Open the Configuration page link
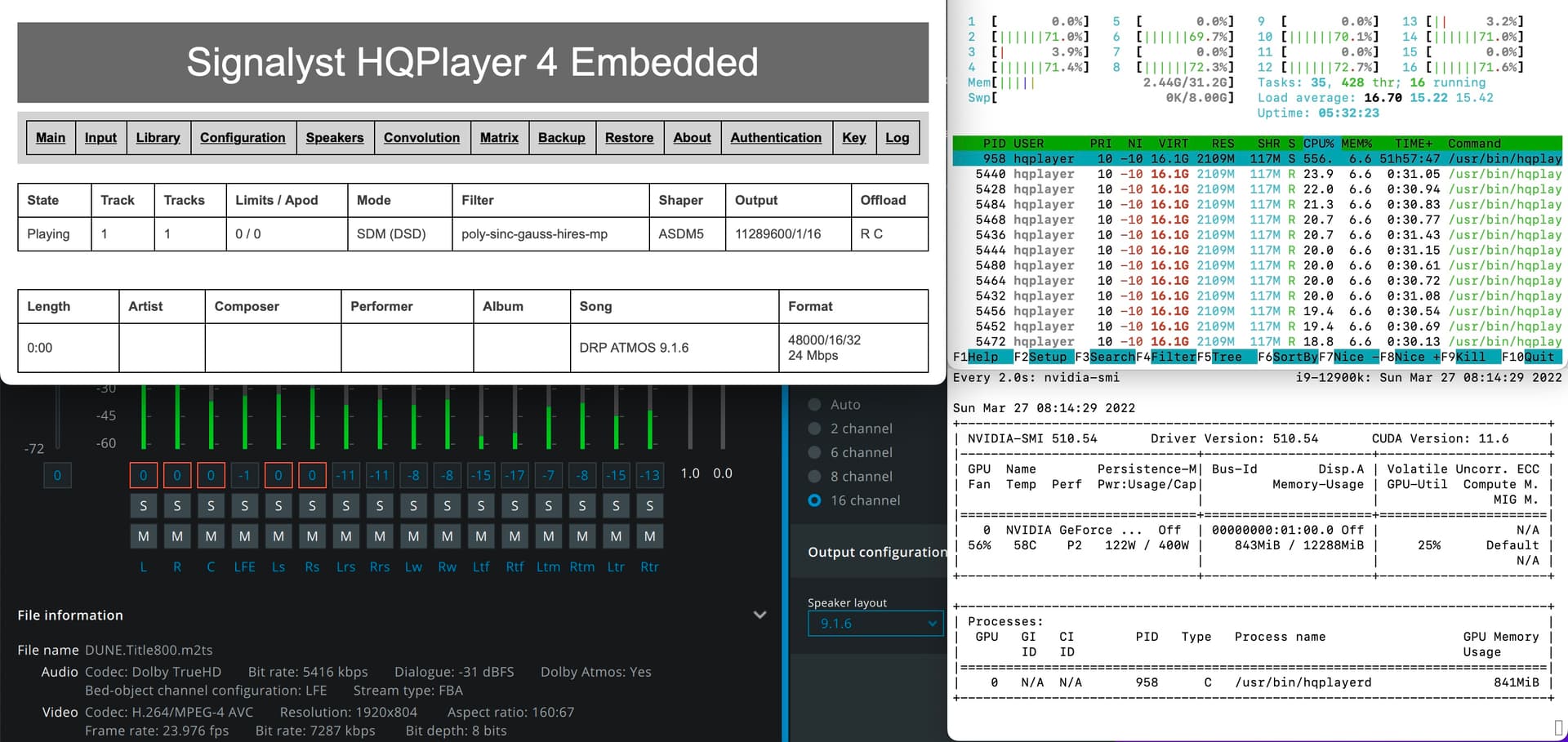 click(243, 138)
